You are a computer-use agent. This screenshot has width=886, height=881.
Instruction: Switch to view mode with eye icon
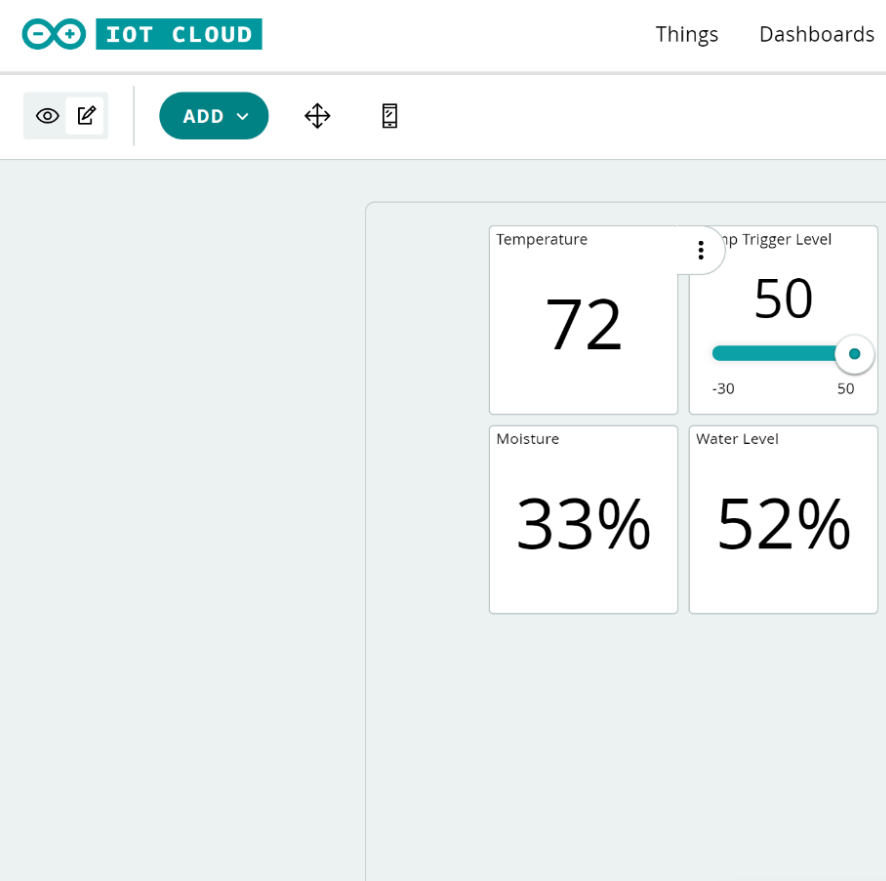pyautogui.click(x=47, y=116)
